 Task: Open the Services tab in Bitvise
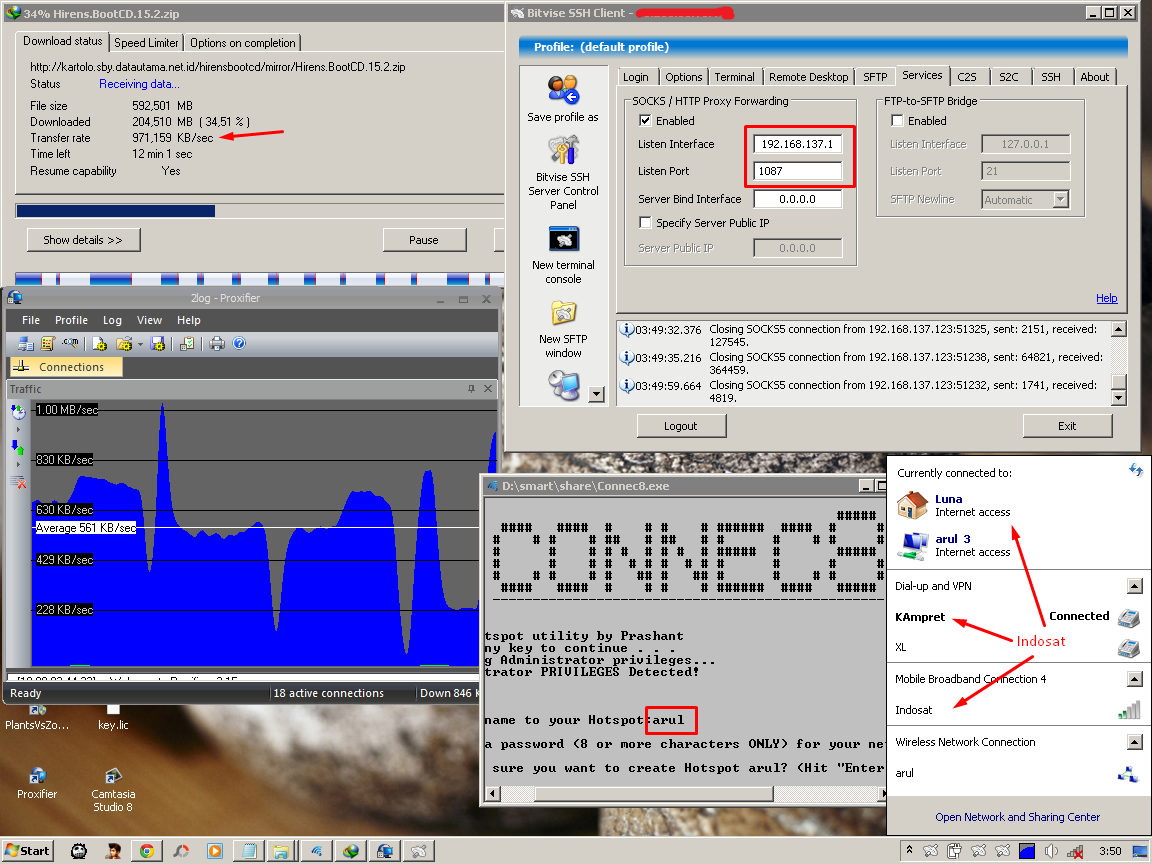[x=922, y=76]
